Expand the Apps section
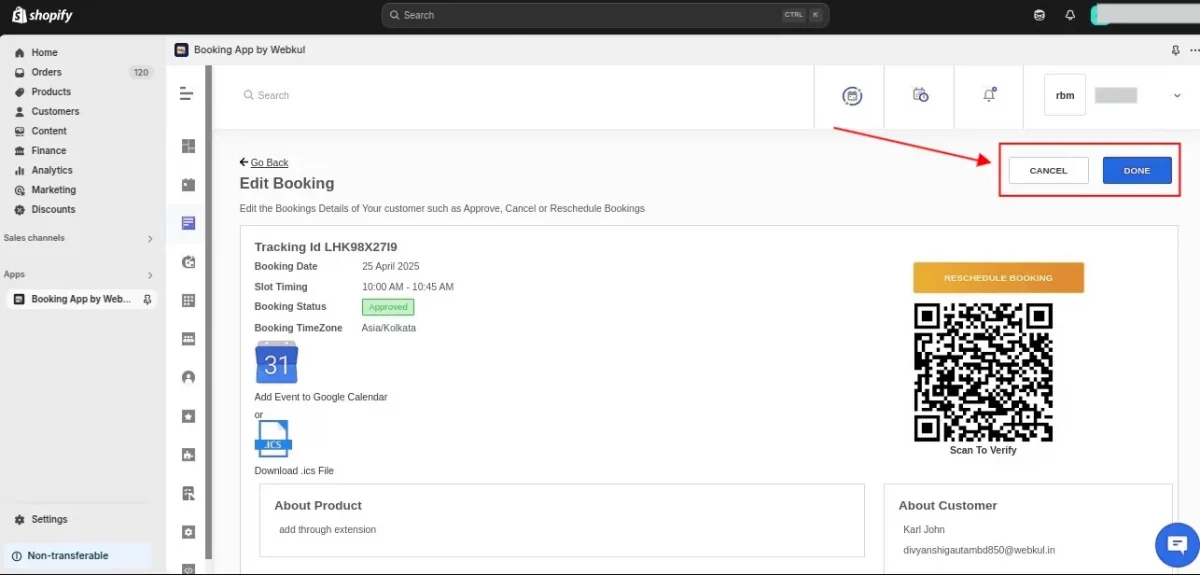This screenshot has height=575, width=1200. pyautogui.click(x=150, y=275)
